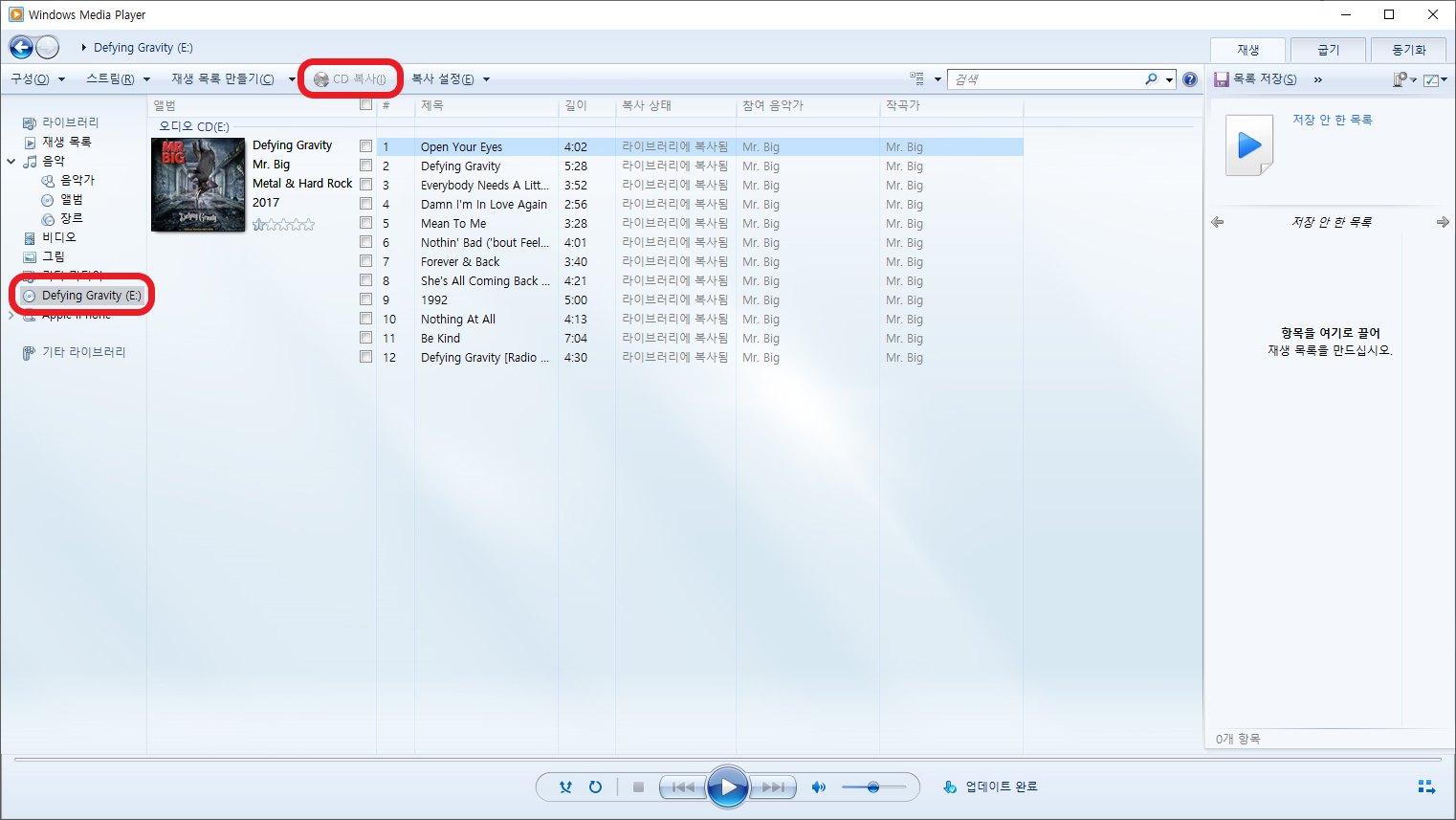This screenshot has height=820, width=1456.
Task: Click the playlist placeholder play thumbnail
Action: point(1249,145)
